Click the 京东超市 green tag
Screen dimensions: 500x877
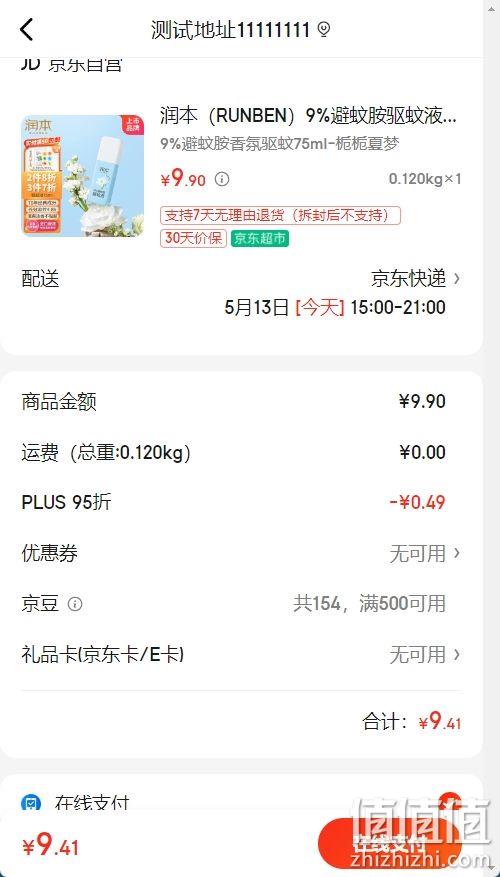(x=260, y=239)
